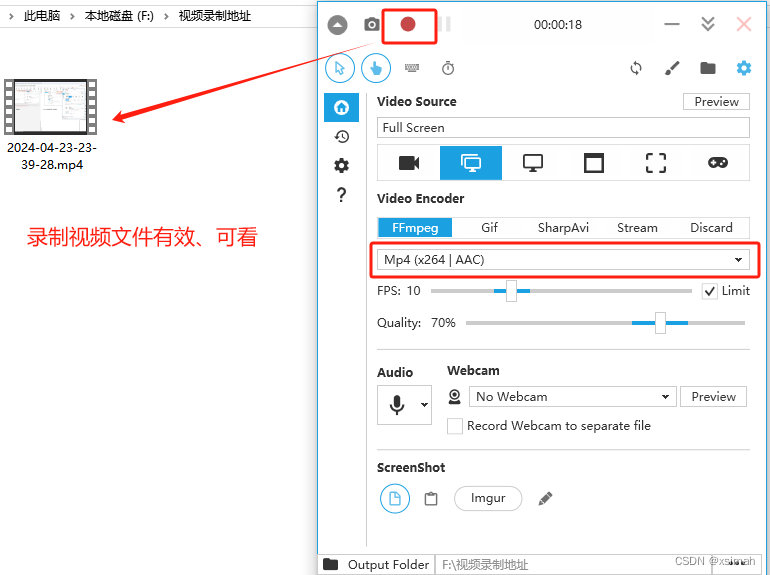Viewport: 770px width, 575px height.
Task: Select webcam-only video source camera icon
Action: 409,163
